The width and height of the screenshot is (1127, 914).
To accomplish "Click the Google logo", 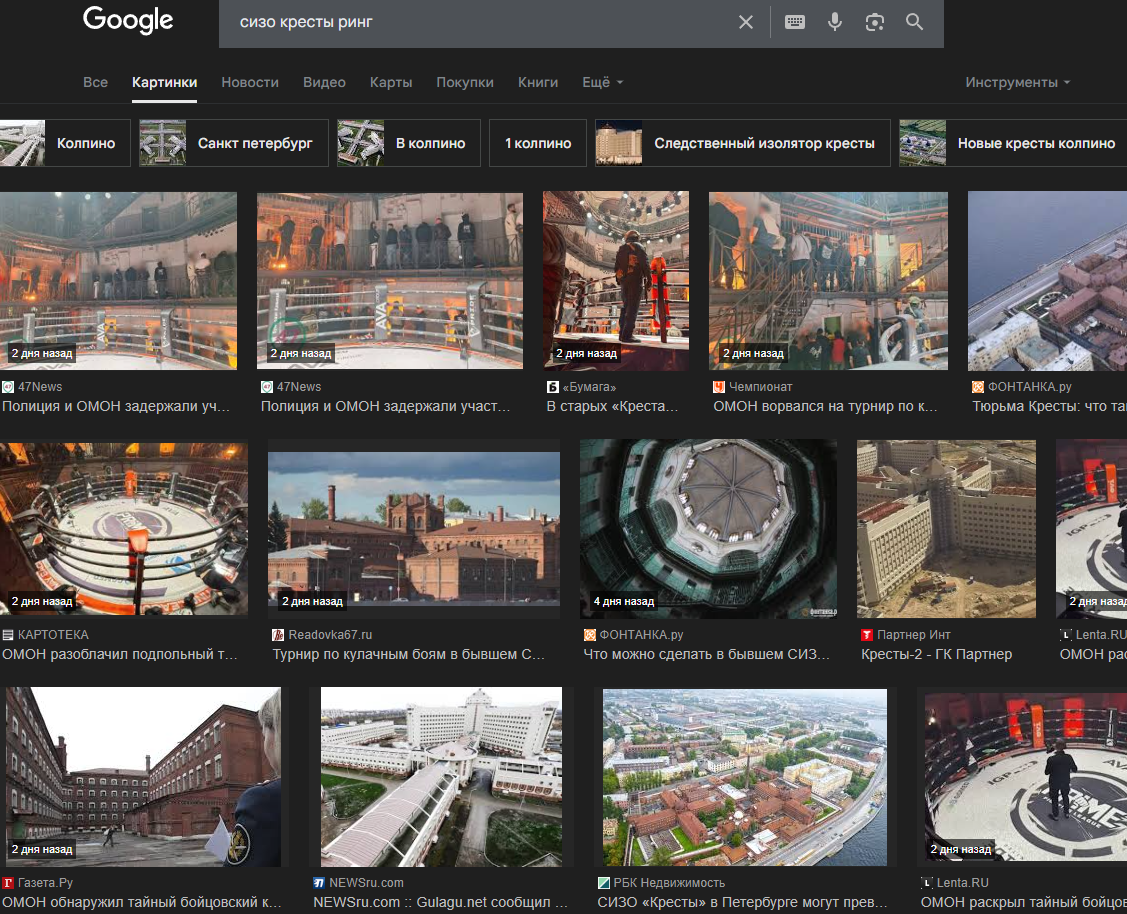I will pos(128,21).
